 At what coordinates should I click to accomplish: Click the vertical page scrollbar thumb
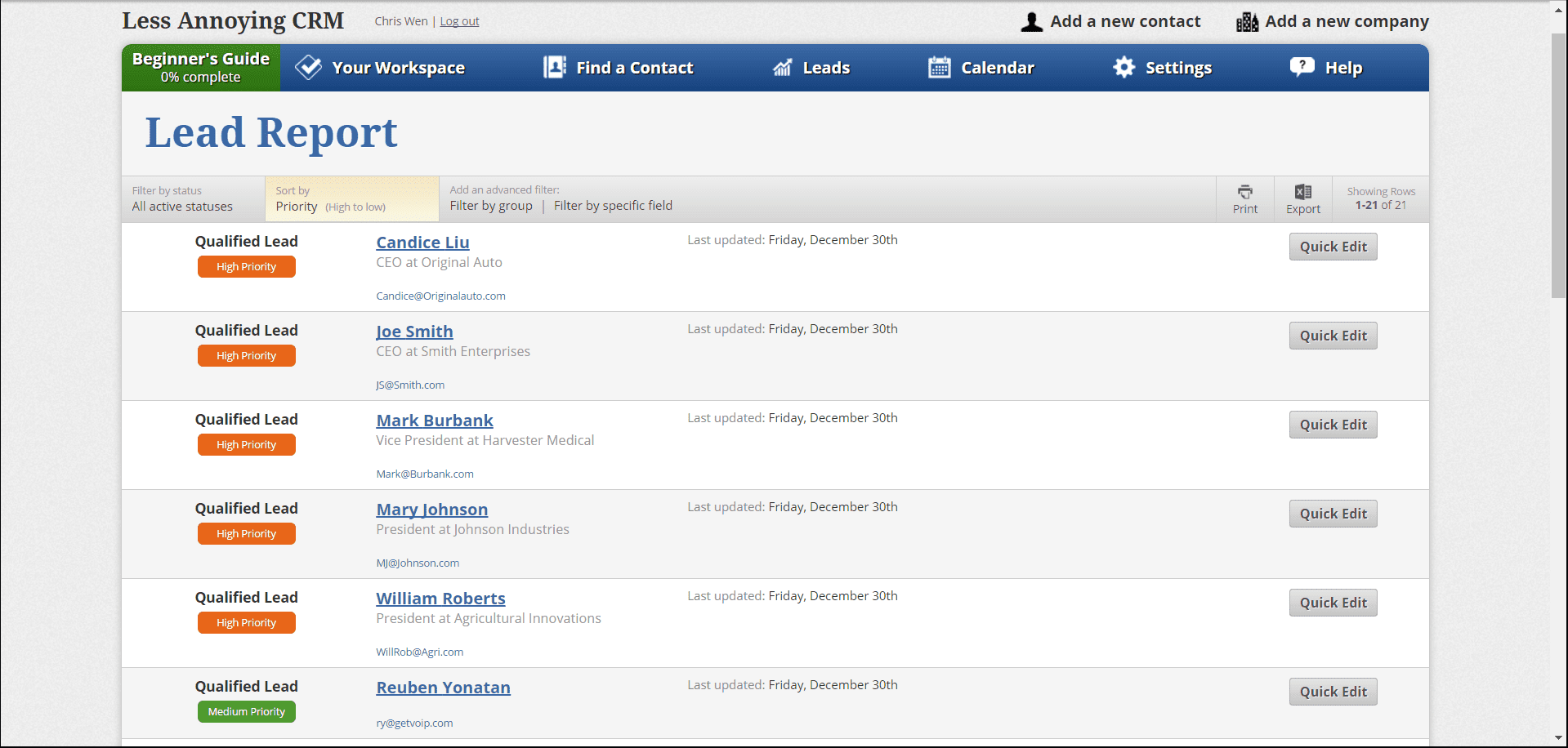click(x=1559, y=166)
